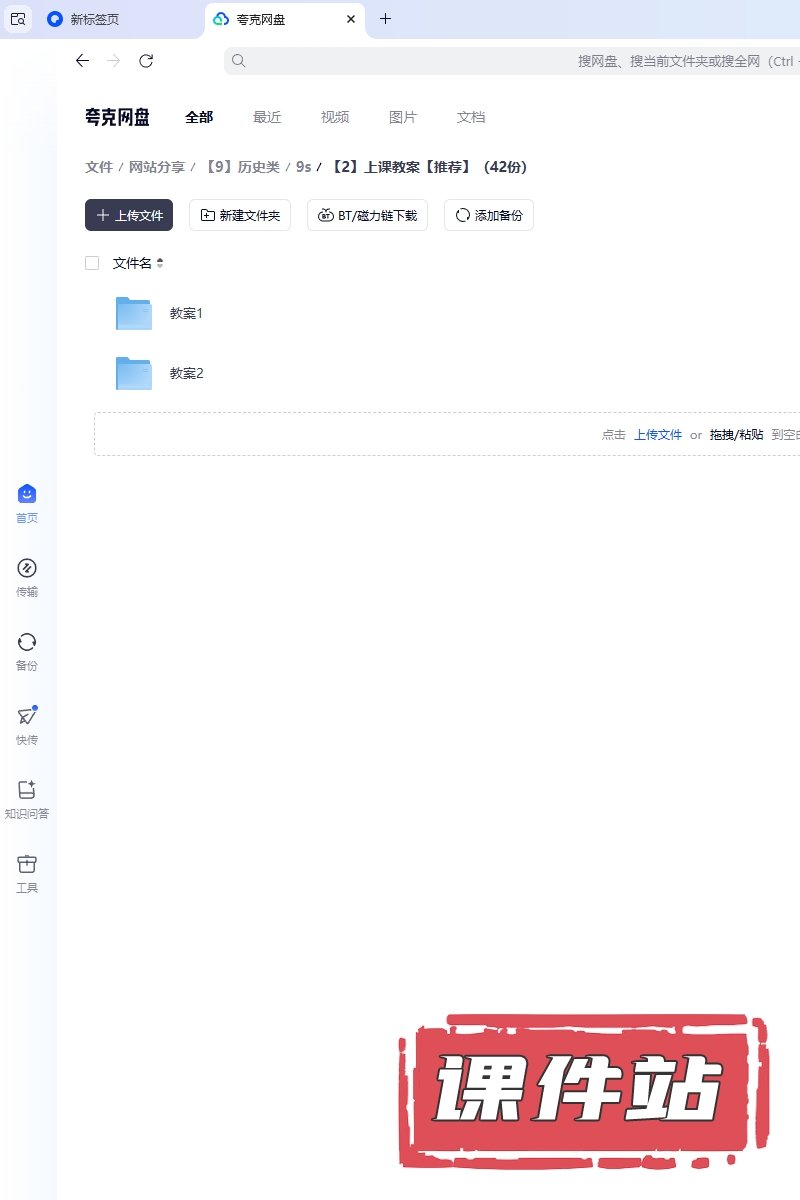Image resolution: width=800 pixels, height=1200 pixels.
Task: Open the 备份 backup sidebar icon
Action: pyautogui.click(x=27, y=643)
